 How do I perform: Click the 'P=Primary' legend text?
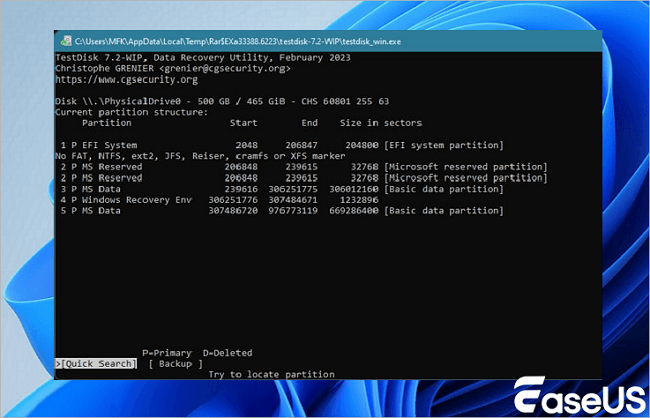167,353
